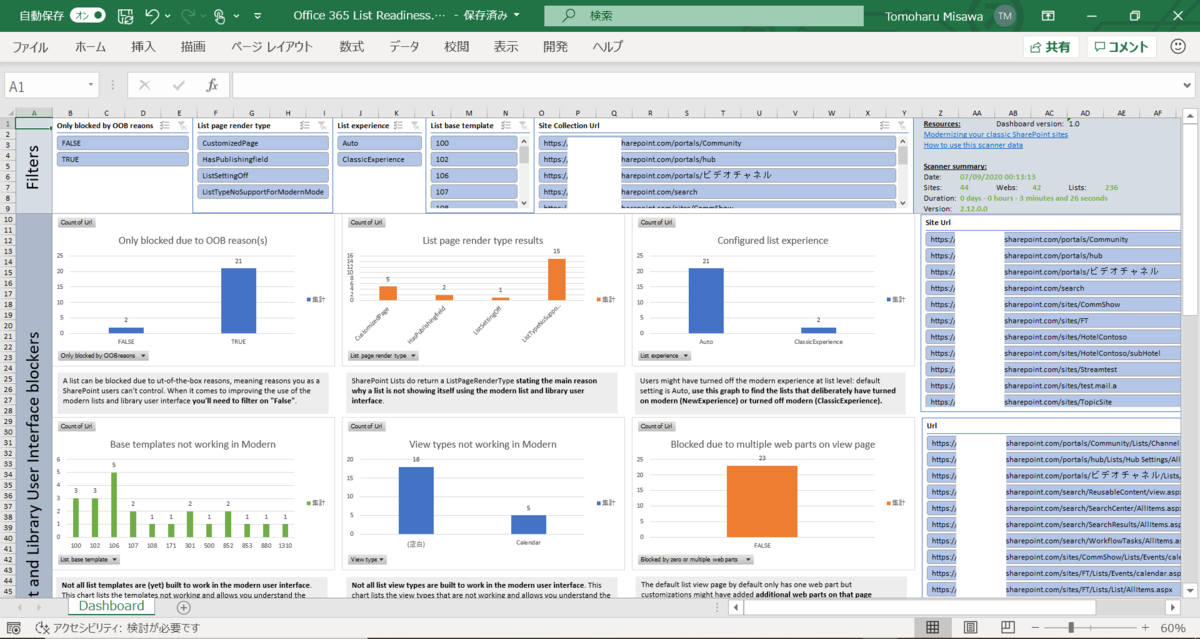Open 'View type' chart filter dropdown
Screen dimensions: 1200x639
point(367,560)
